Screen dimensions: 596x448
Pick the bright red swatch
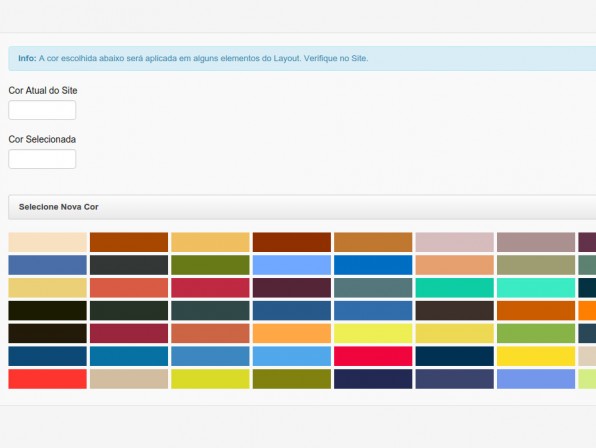point(48,379)
